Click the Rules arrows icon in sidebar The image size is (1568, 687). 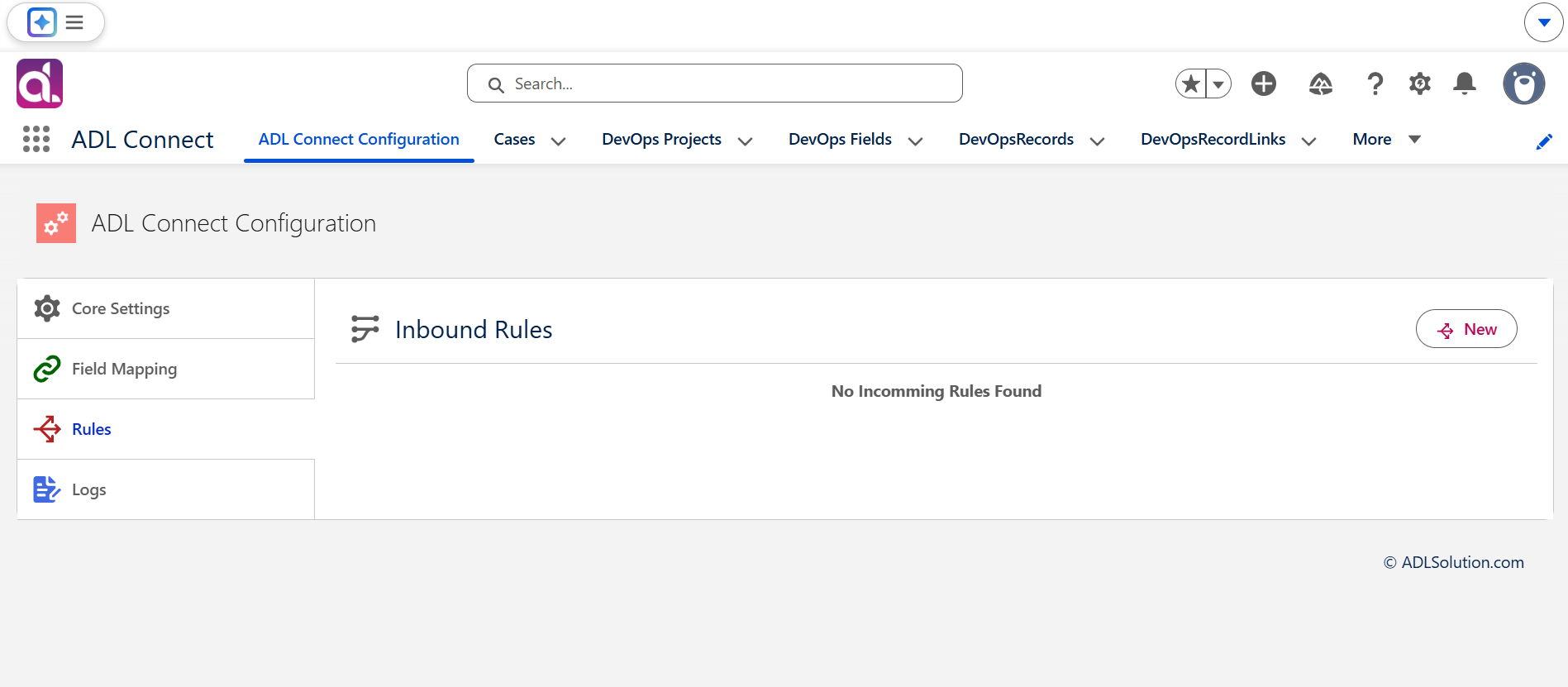pyautogui.click(x=47, y=429)
